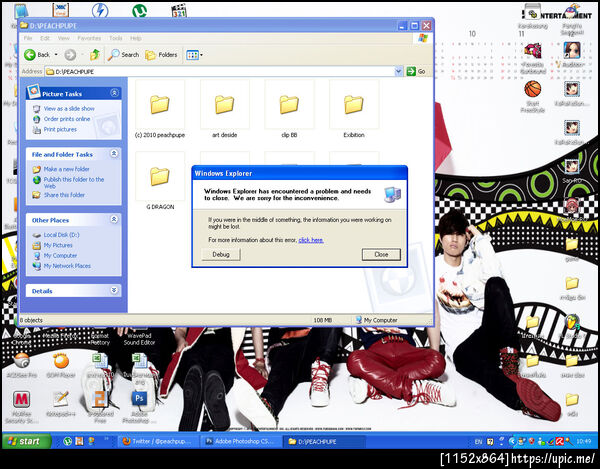Image resolution: width=600 pixels, height=469 pixels.
Task: Collapse the Other Places panel
Action: 114,219
